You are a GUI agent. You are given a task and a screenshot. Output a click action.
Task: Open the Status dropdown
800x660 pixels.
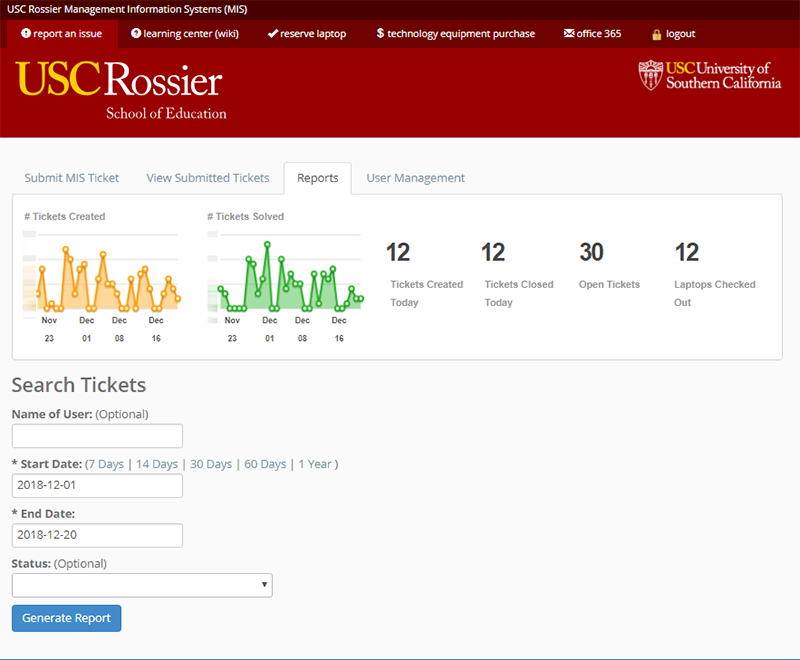[x=142, y=585]
